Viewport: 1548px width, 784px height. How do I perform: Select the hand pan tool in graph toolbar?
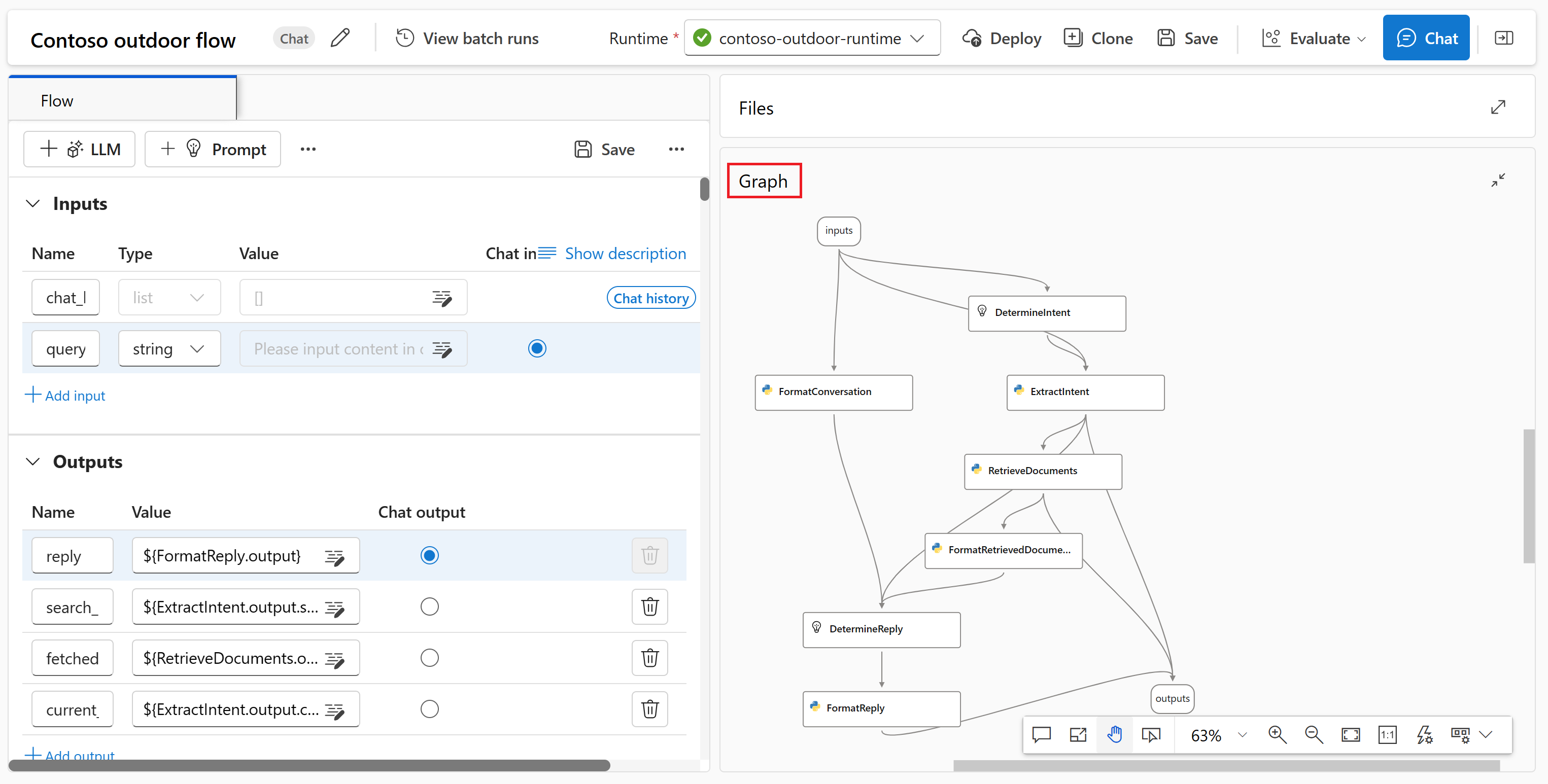pos(1114,735)
